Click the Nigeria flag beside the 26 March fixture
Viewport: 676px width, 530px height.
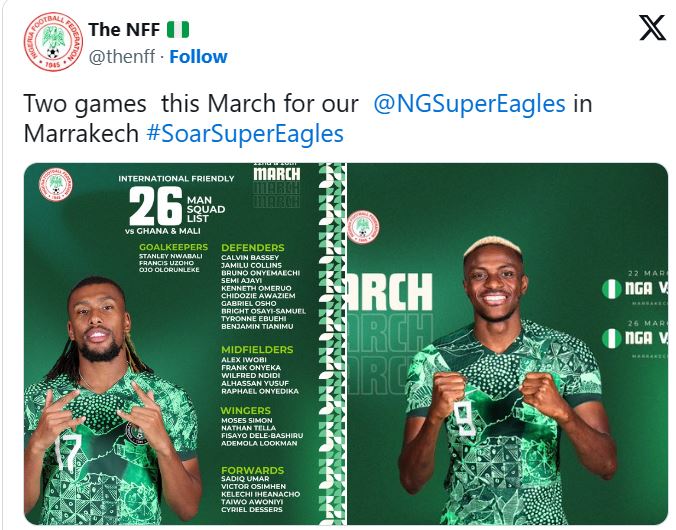tap(609, 337)
